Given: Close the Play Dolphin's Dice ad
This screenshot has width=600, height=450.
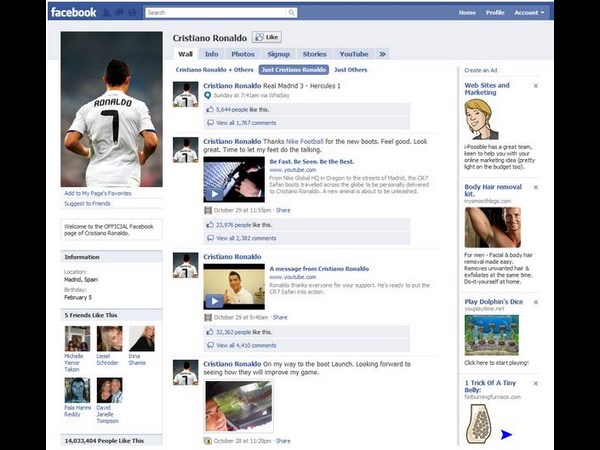Looking at the screenshot, I should click(x=536, y=301).
